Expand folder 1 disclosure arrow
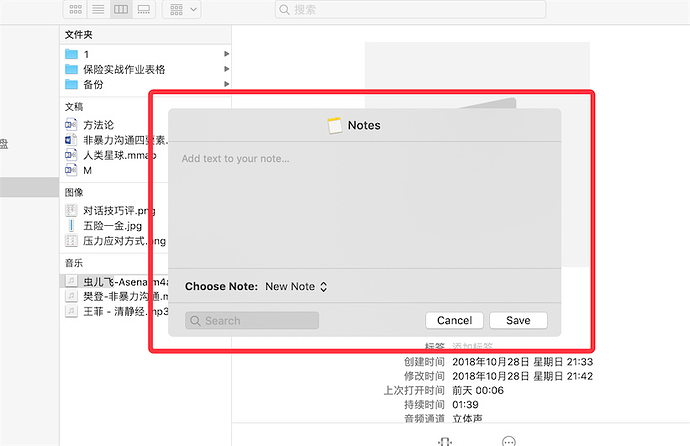This screenshot has width=690, height=446. click(227, 54)
